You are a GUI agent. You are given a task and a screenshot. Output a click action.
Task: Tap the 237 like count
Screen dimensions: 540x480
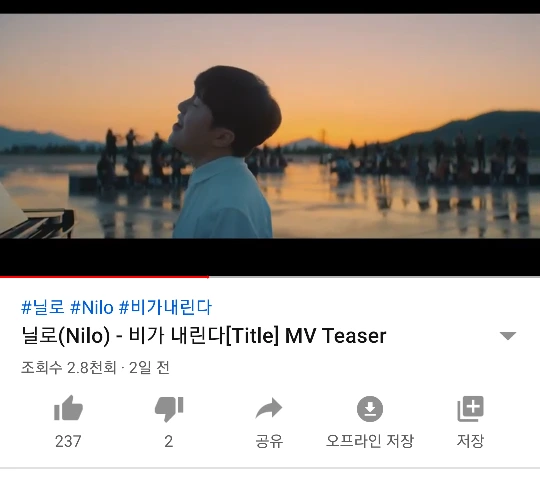click(68, 441)
